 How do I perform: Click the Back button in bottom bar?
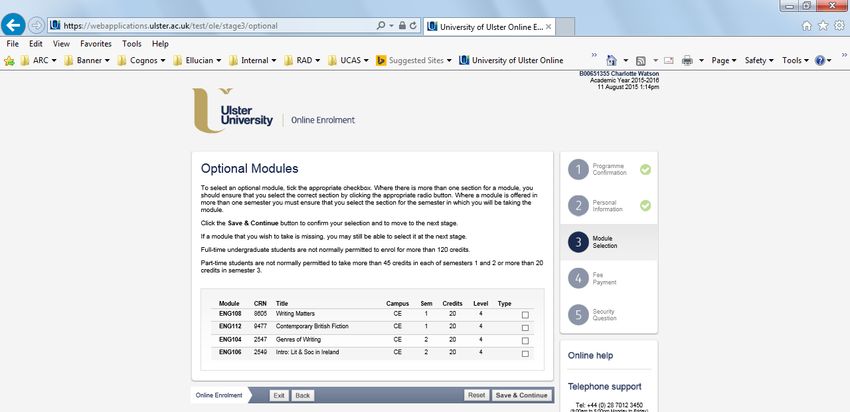302,395
